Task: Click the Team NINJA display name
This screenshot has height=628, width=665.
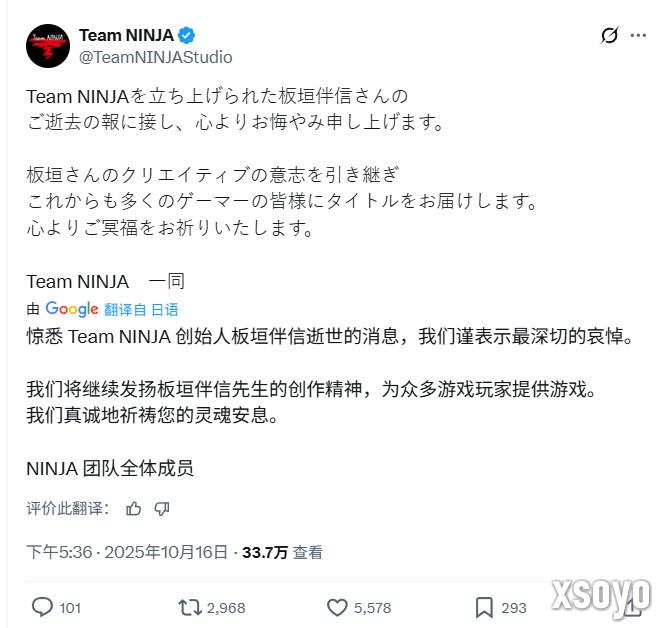Action: tap(126, 35)
